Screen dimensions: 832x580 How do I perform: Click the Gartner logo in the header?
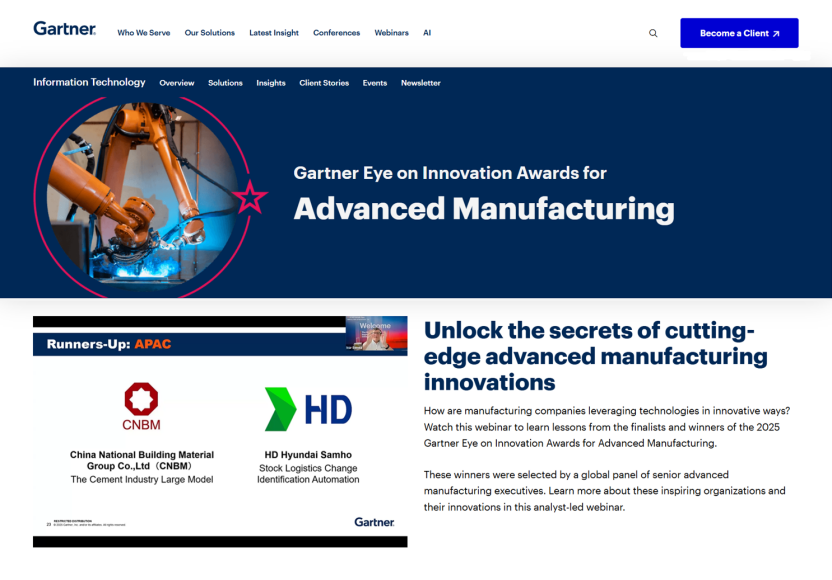[64, 29]
